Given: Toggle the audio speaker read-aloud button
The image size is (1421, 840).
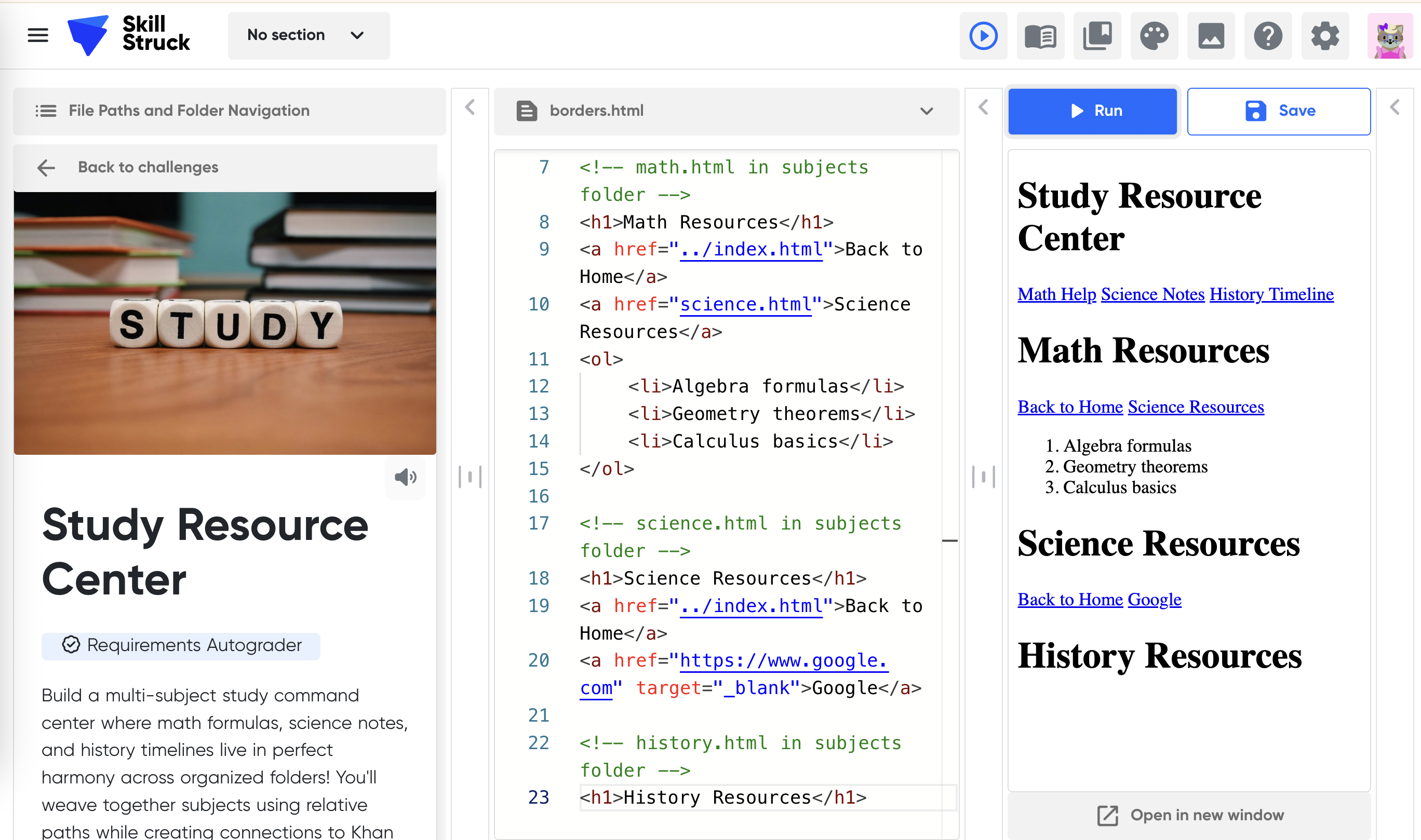Looking at the screenshot, I should point(405,477).
